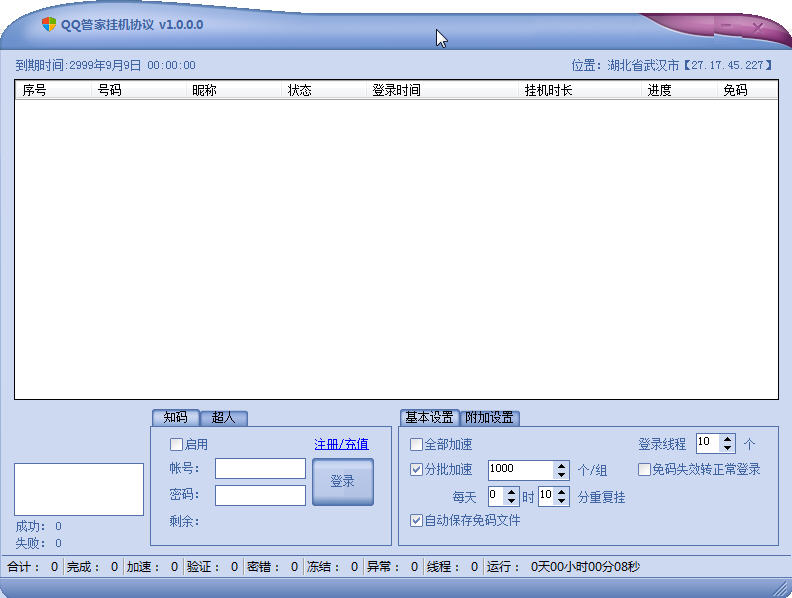The width and height of the screenshot is (792, 598).
Task: Click the 到期时间 expiry text
Action: pos(106,65)
